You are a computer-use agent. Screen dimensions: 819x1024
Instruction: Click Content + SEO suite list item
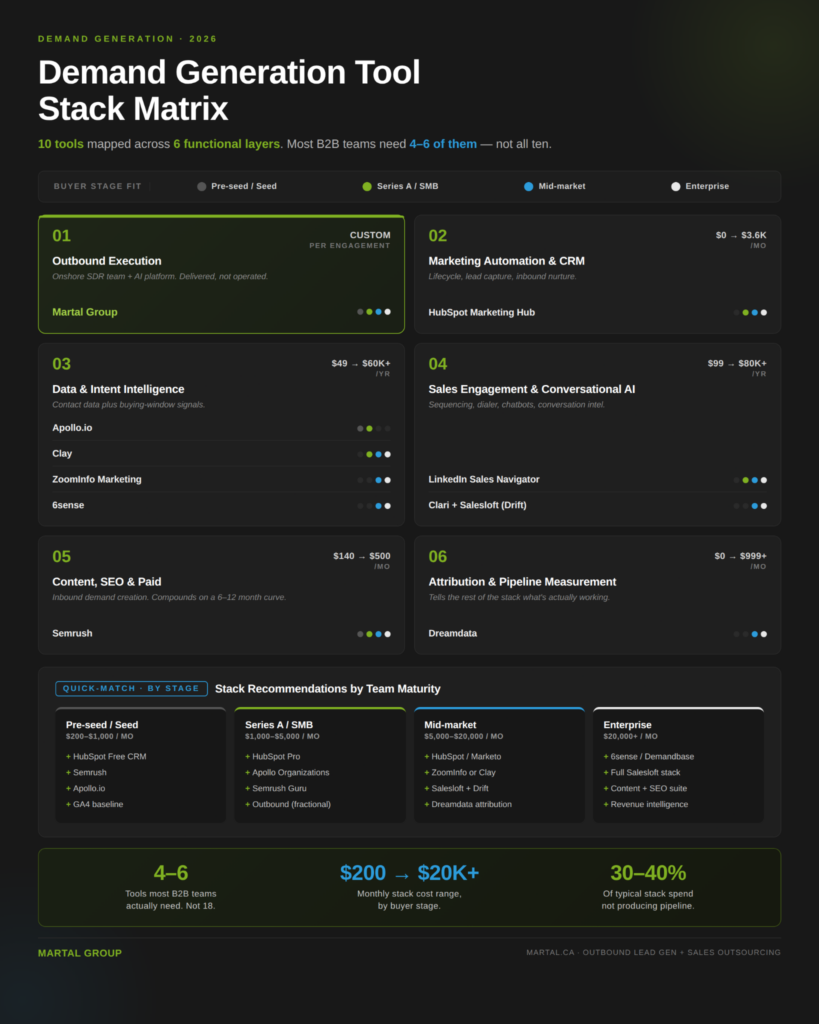(x=645, y=788)
